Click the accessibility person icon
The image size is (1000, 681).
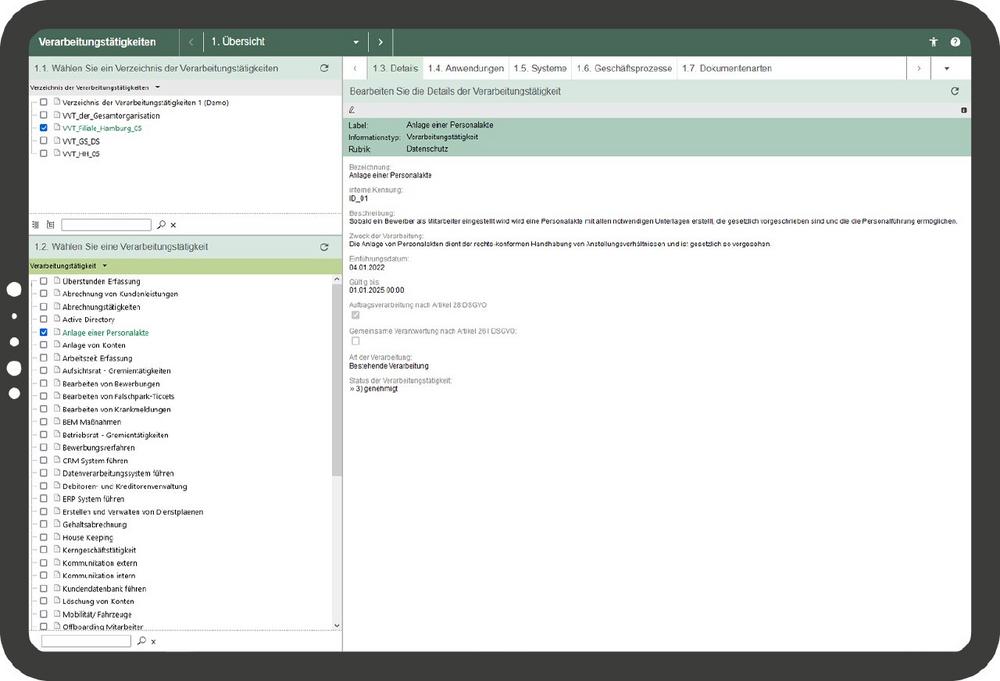point(933,43)
